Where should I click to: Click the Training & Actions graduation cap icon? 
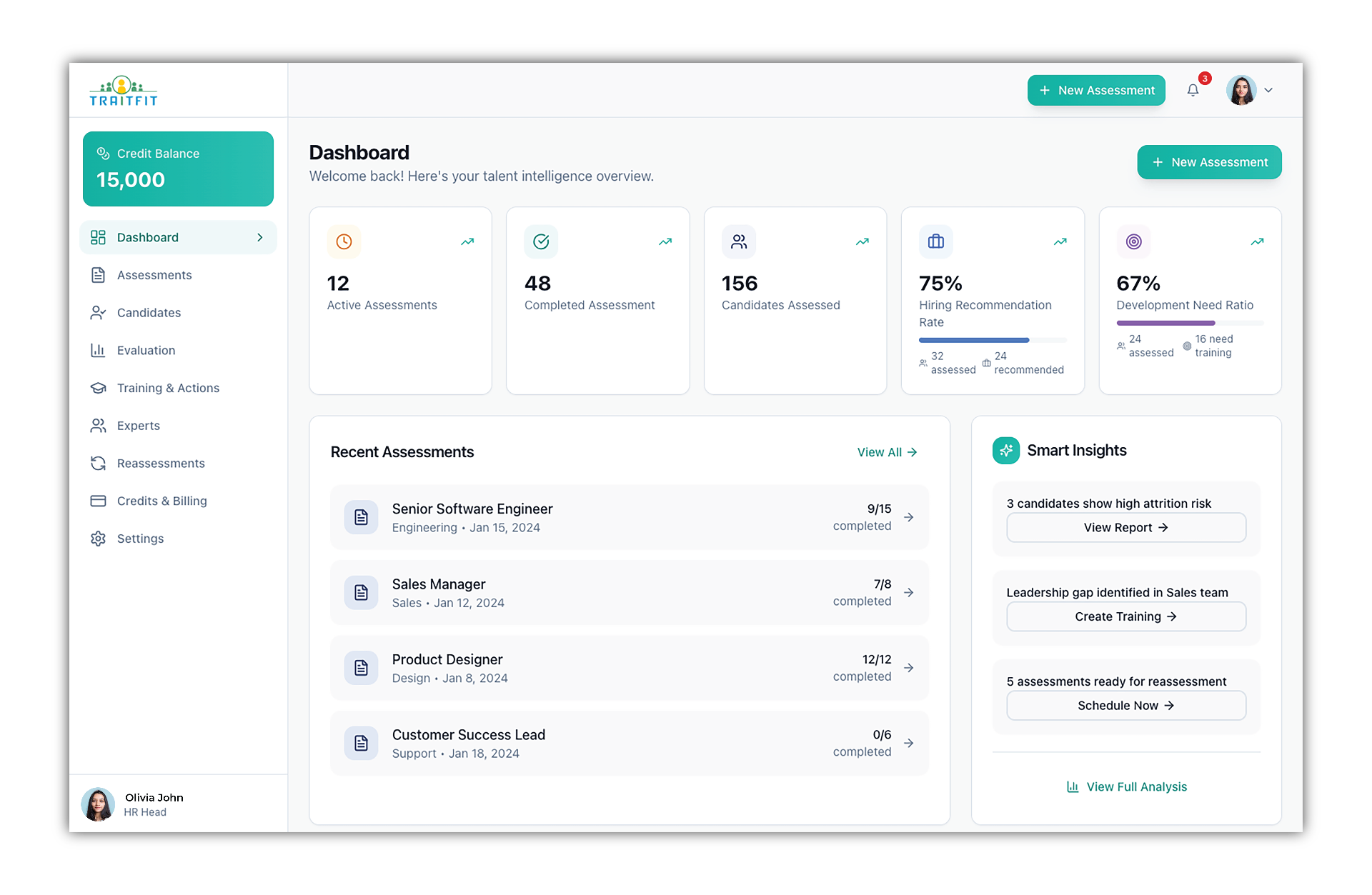(x=99, y=388)
